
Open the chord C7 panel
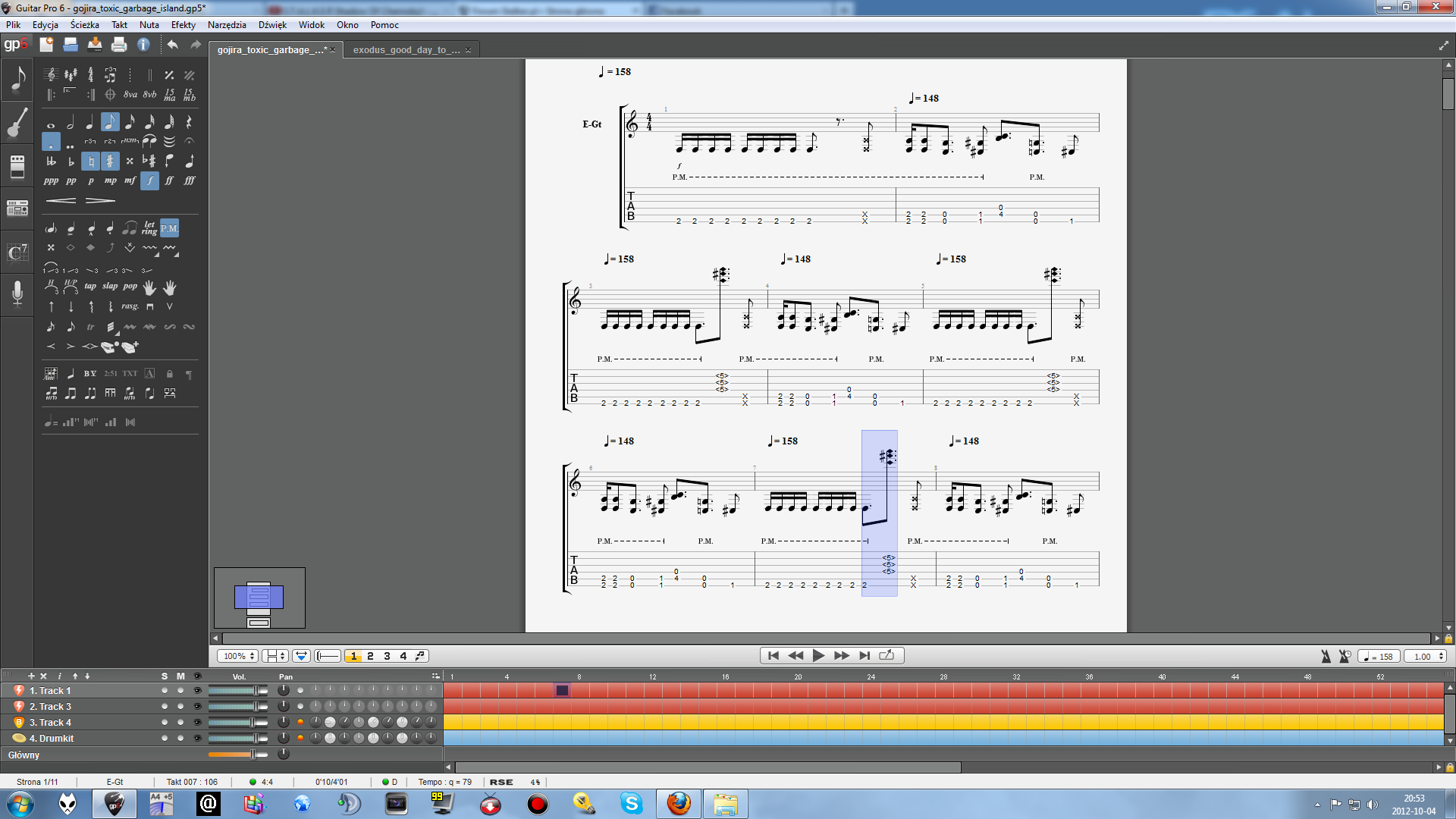17,252
